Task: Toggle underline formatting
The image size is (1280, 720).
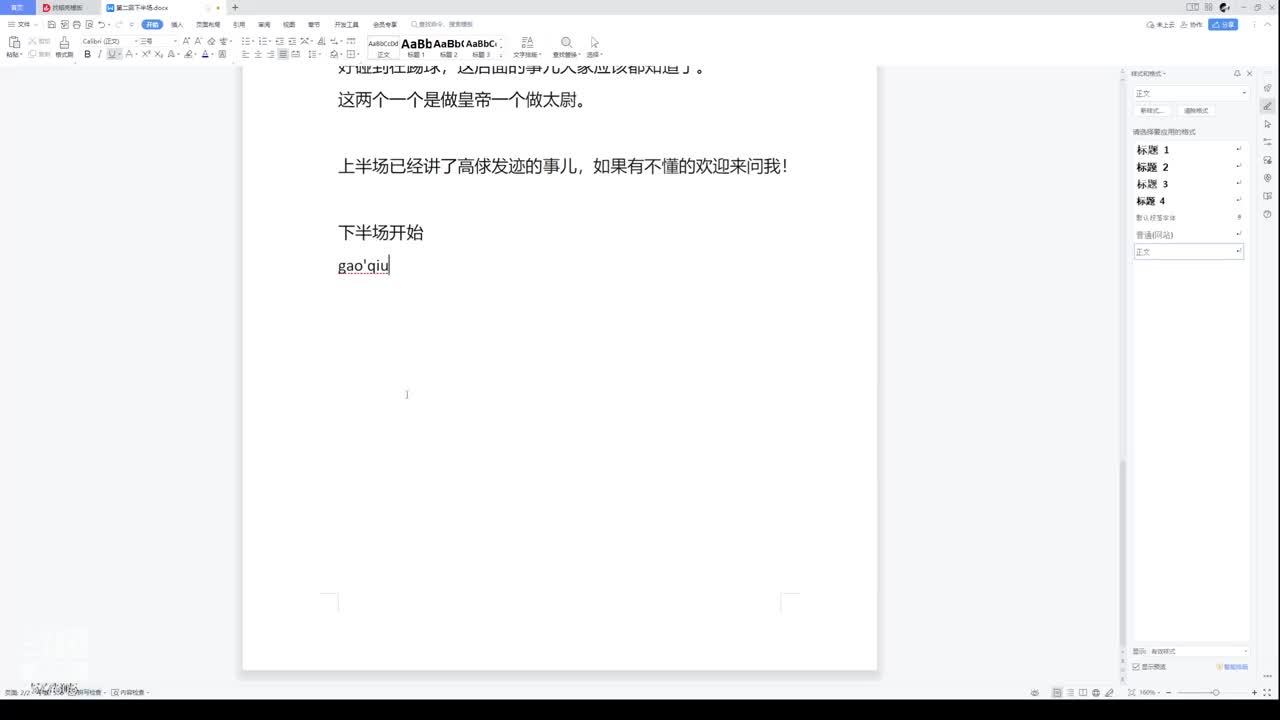Action: tap(112, 54)
